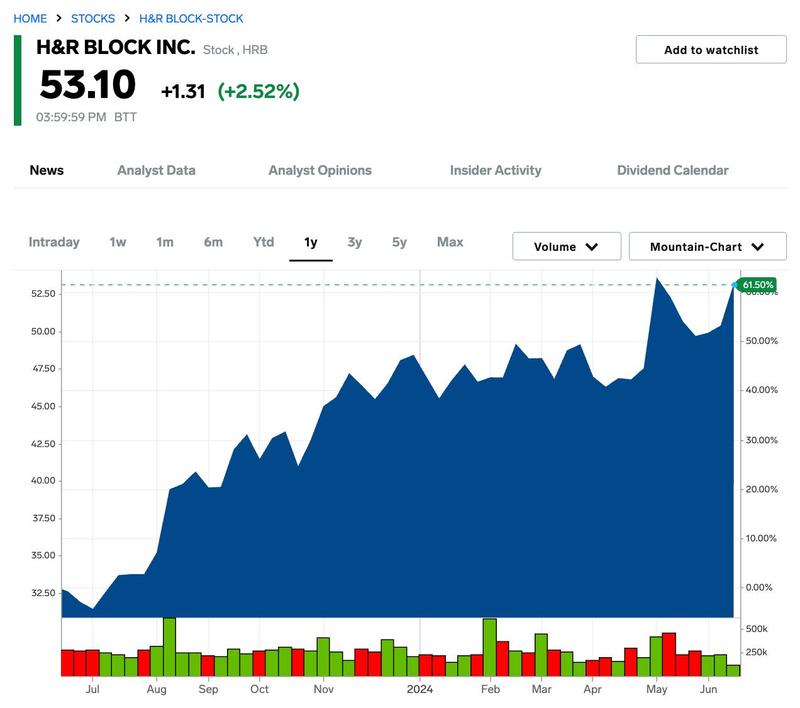Image resolution: width=800 pixels, height=708 pixels.
Task: Go to the HOME breadcrumb link
Action: pyautogui.click(x=30, y=18)
